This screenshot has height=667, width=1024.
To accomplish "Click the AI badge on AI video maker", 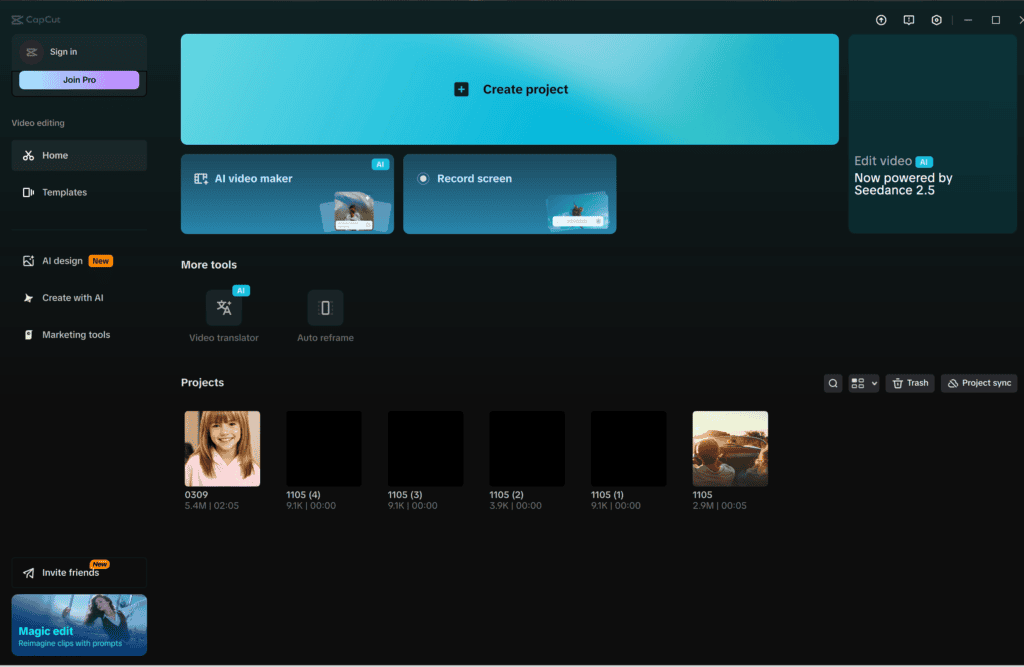I will (x=380, y=165).
